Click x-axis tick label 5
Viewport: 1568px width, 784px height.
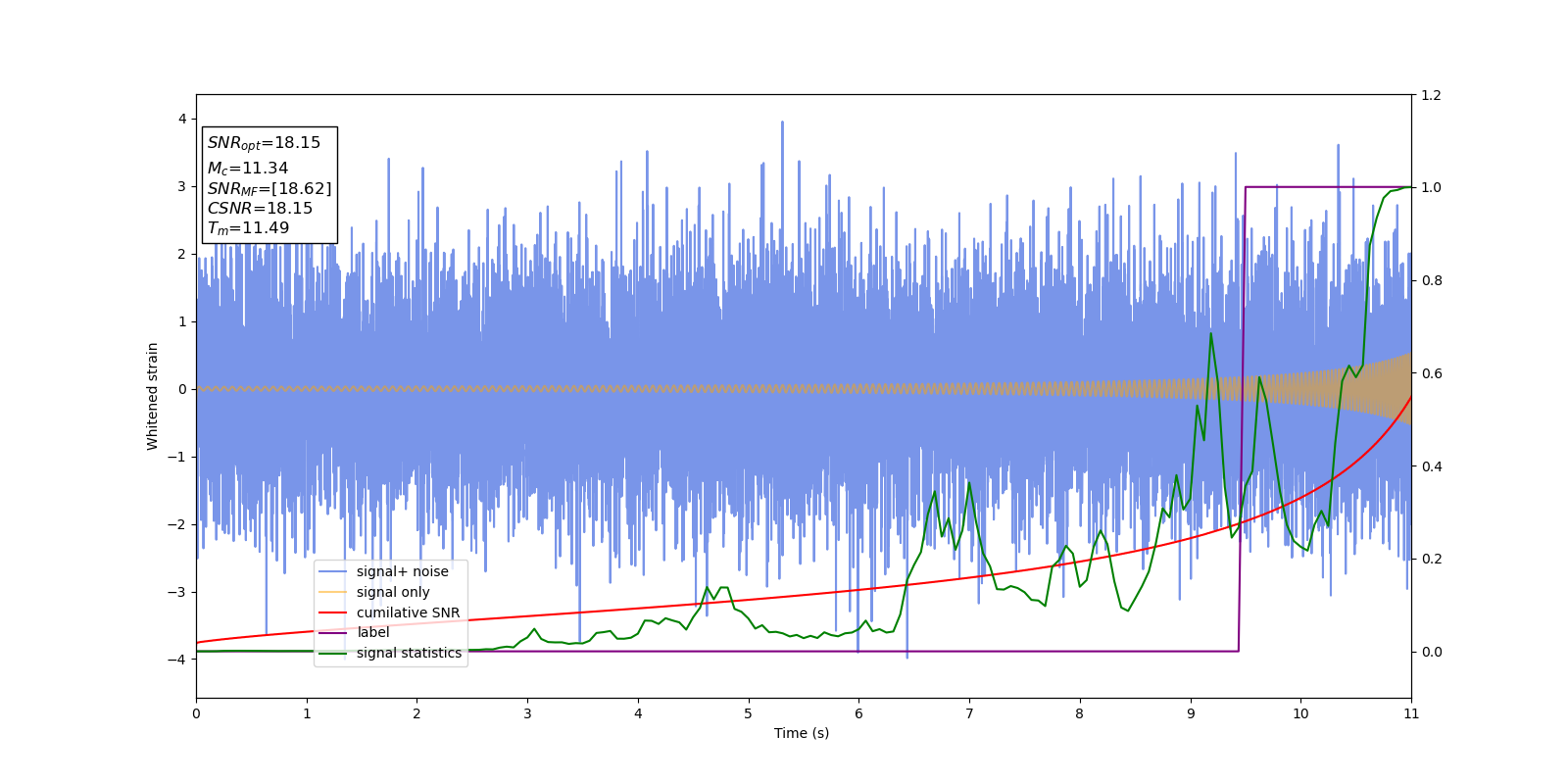(x=749, y=713)
